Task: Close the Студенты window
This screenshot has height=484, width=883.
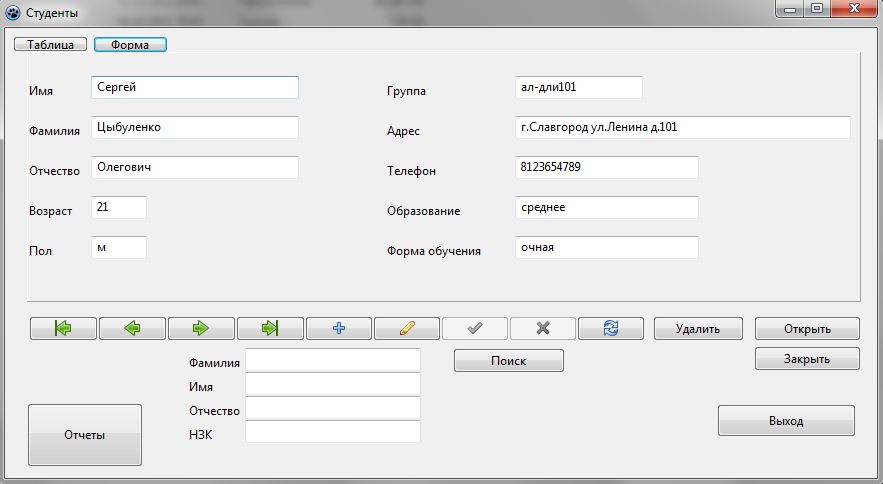Action: point(854,9)
